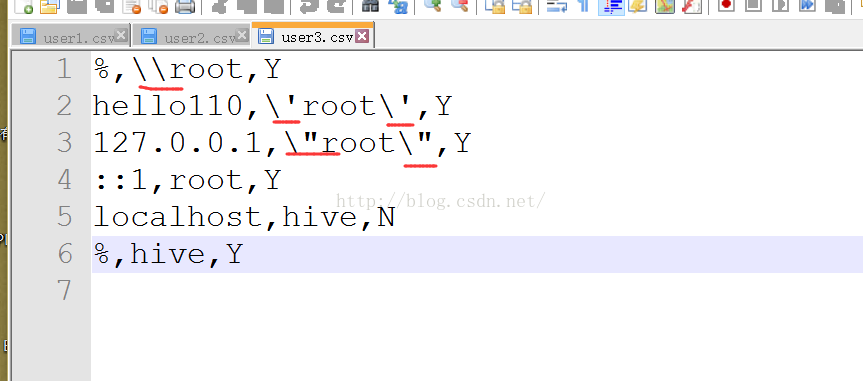Switch to the user1.csv tab

point(70,37)
